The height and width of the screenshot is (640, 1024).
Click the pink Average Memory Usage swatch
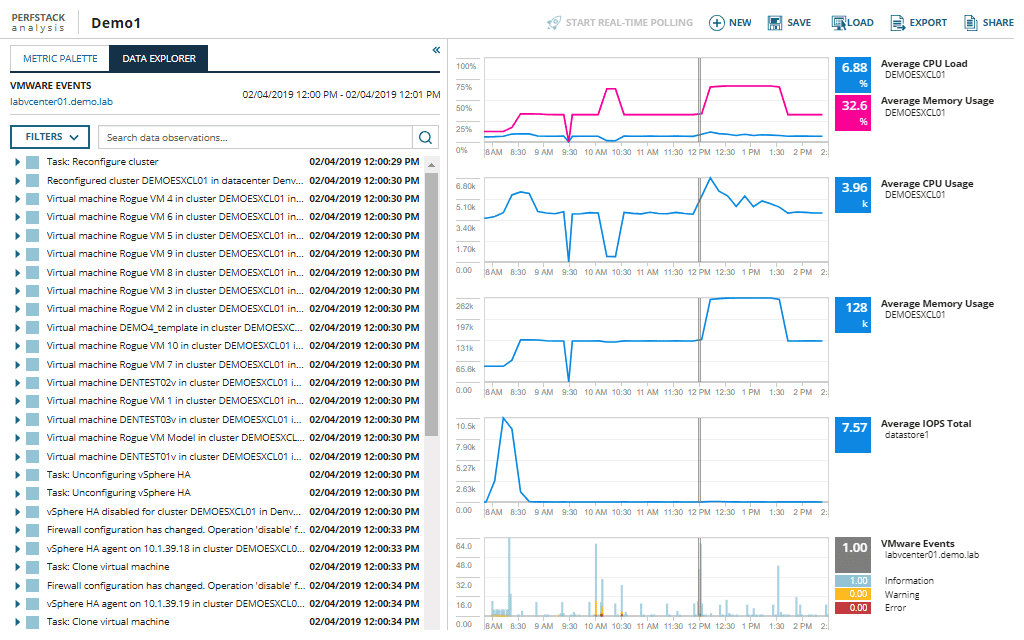pos(854,112)
